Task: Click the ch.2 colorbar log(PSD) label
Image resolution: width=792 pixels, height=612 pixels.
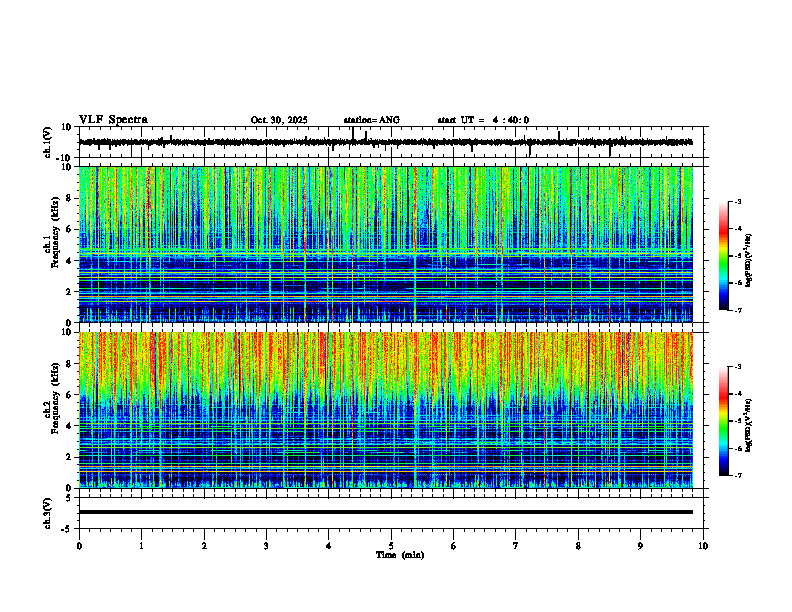Action: click(749, 425)
